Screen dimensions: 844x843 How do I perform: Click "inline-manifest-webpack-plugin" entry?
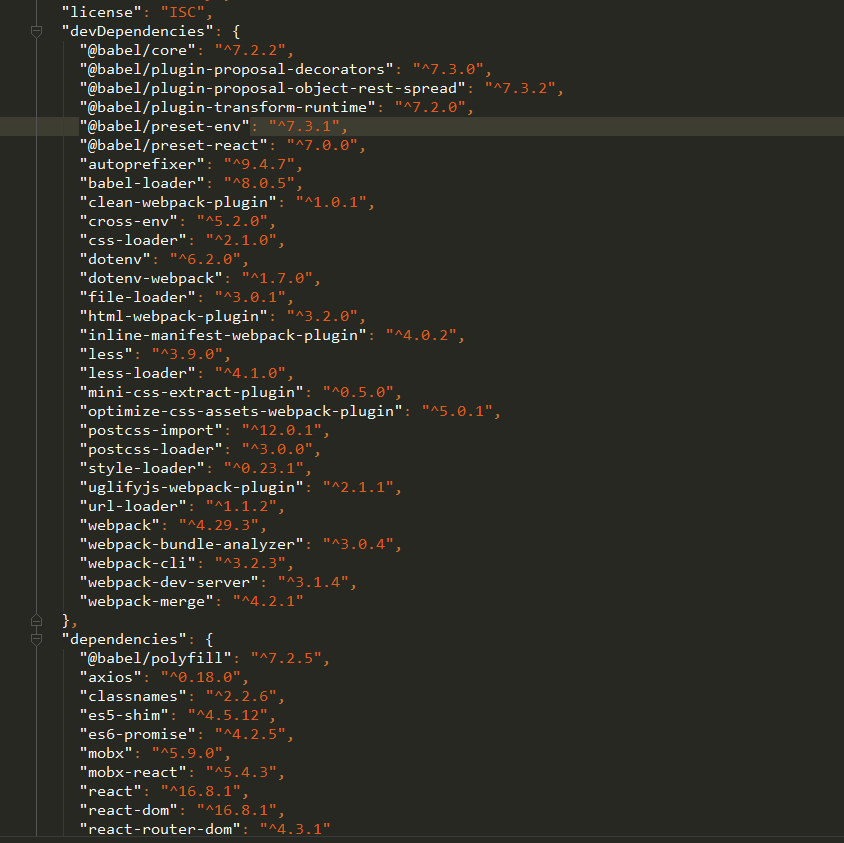(272, 335)
